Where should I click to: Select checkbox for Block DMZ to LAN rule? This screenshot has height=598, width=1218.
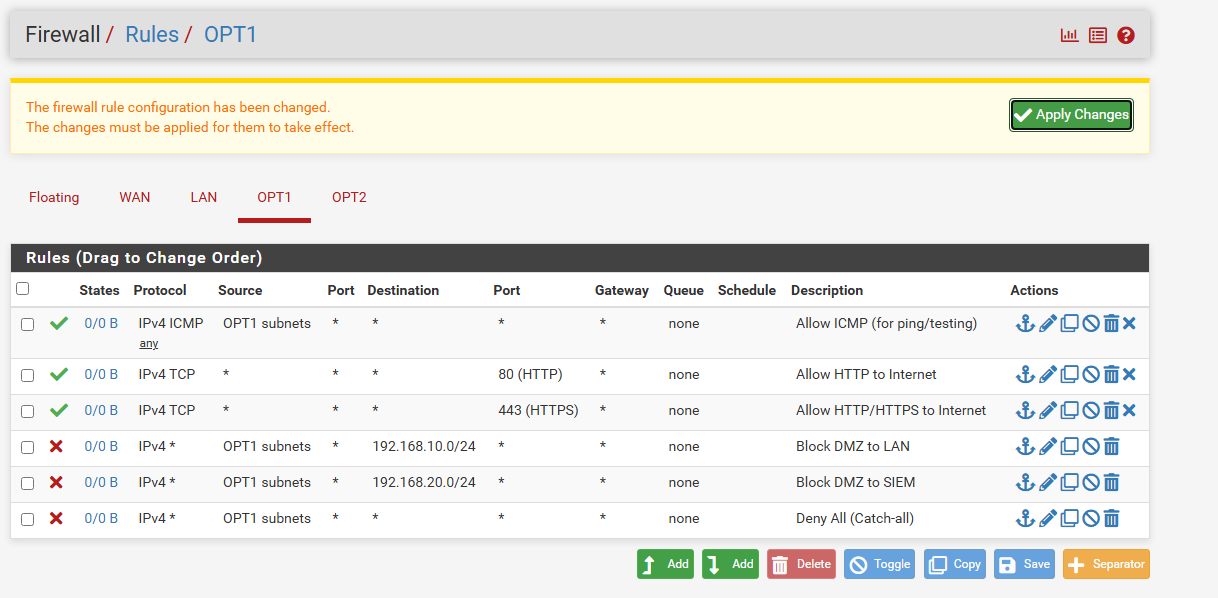(28, 447)
